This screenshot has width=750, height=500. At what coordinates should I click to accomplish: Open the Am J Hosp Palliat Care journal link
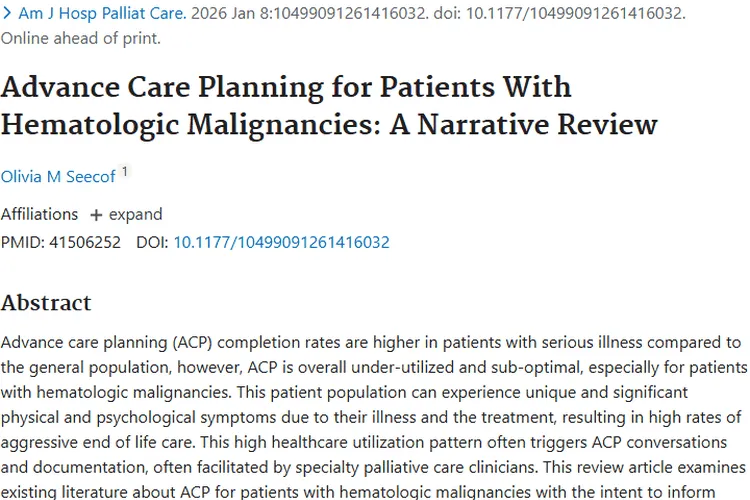(102, 14)
